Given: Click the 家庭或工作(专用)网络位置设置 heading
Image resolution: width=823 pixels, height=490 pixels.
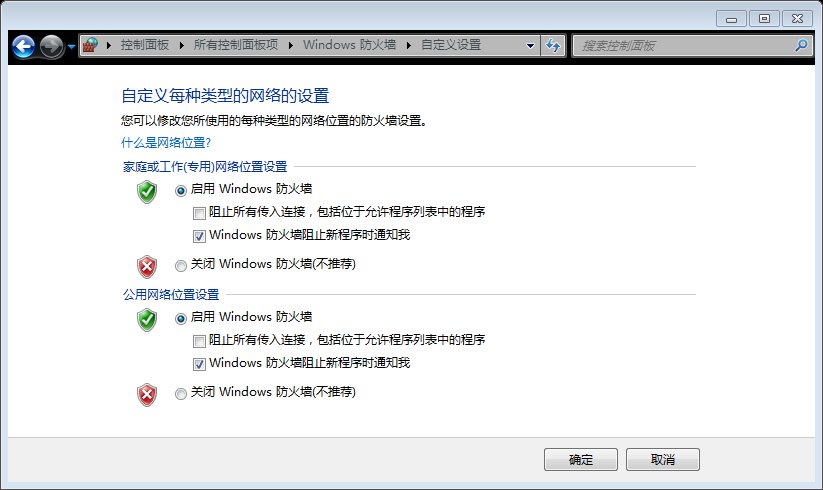Looking at the screenshot, I should coord(205,167).
